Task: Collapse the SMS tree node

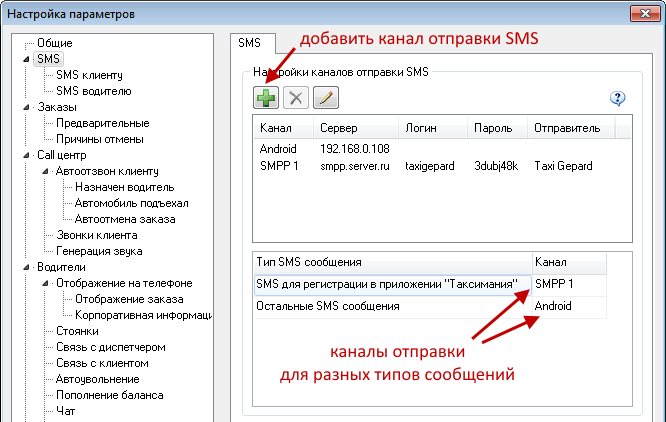Action: click(26, 59)
